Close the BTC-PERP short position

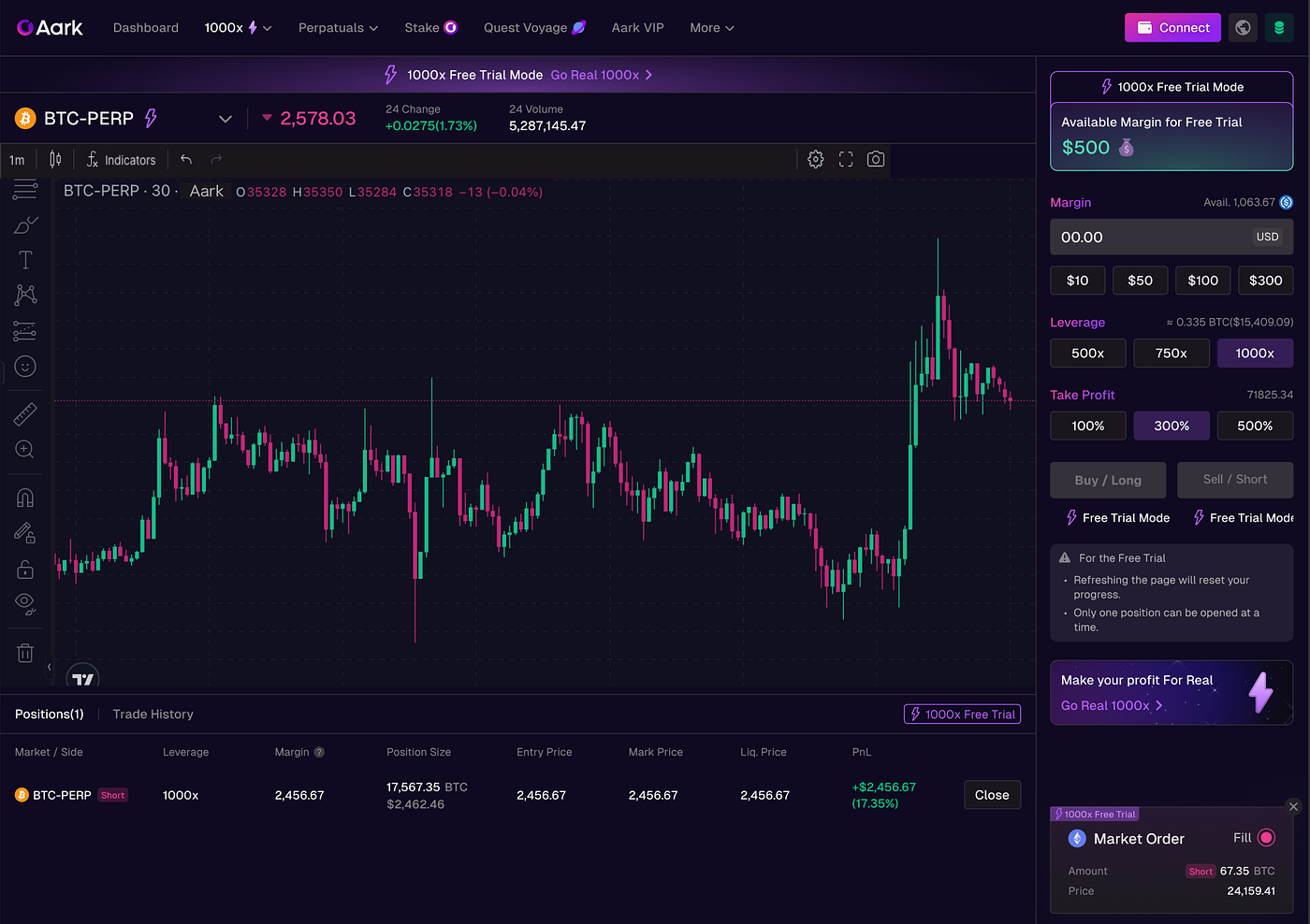click(992, 795)
